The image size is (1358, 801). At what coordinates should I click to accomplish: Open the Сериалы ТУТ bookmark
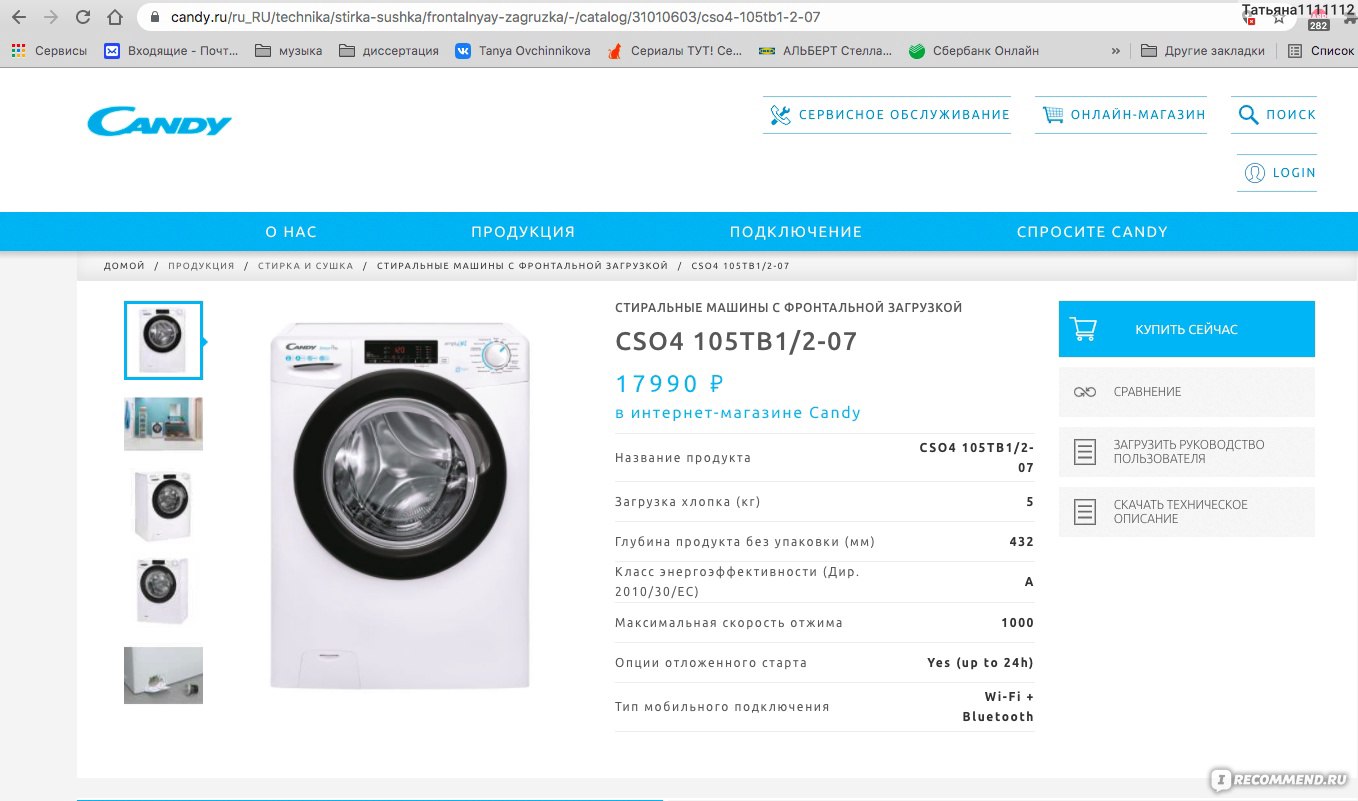(675, 50)
